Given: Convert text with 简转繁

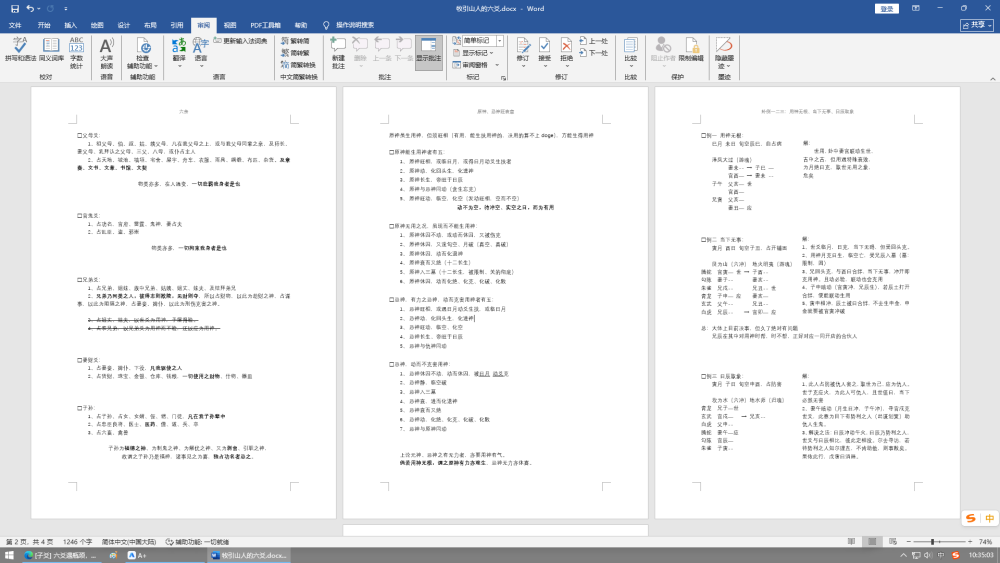Looking at the screenshot, I should point(295,53).
